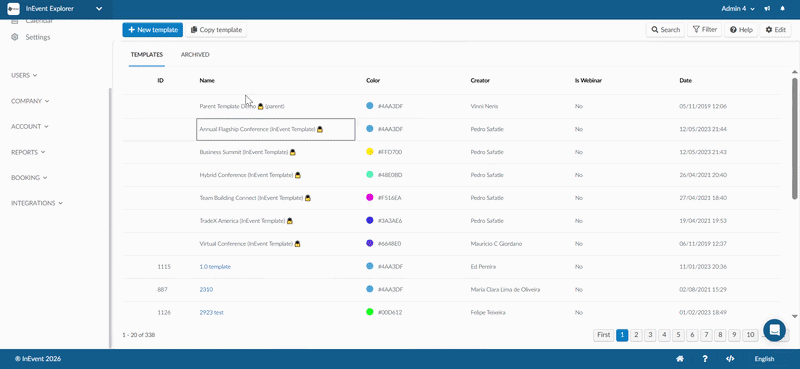
Task: Click ID cell '1115'
Action: tap(164, 266)
